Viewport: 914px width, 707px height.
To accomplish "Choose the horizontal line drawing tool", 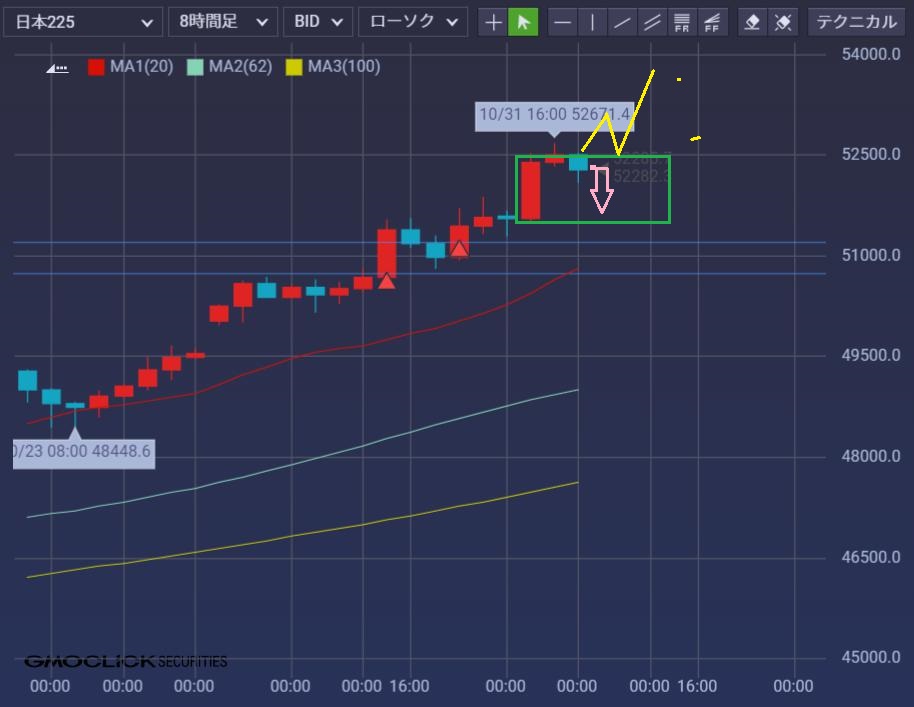I will click(564, 22).
